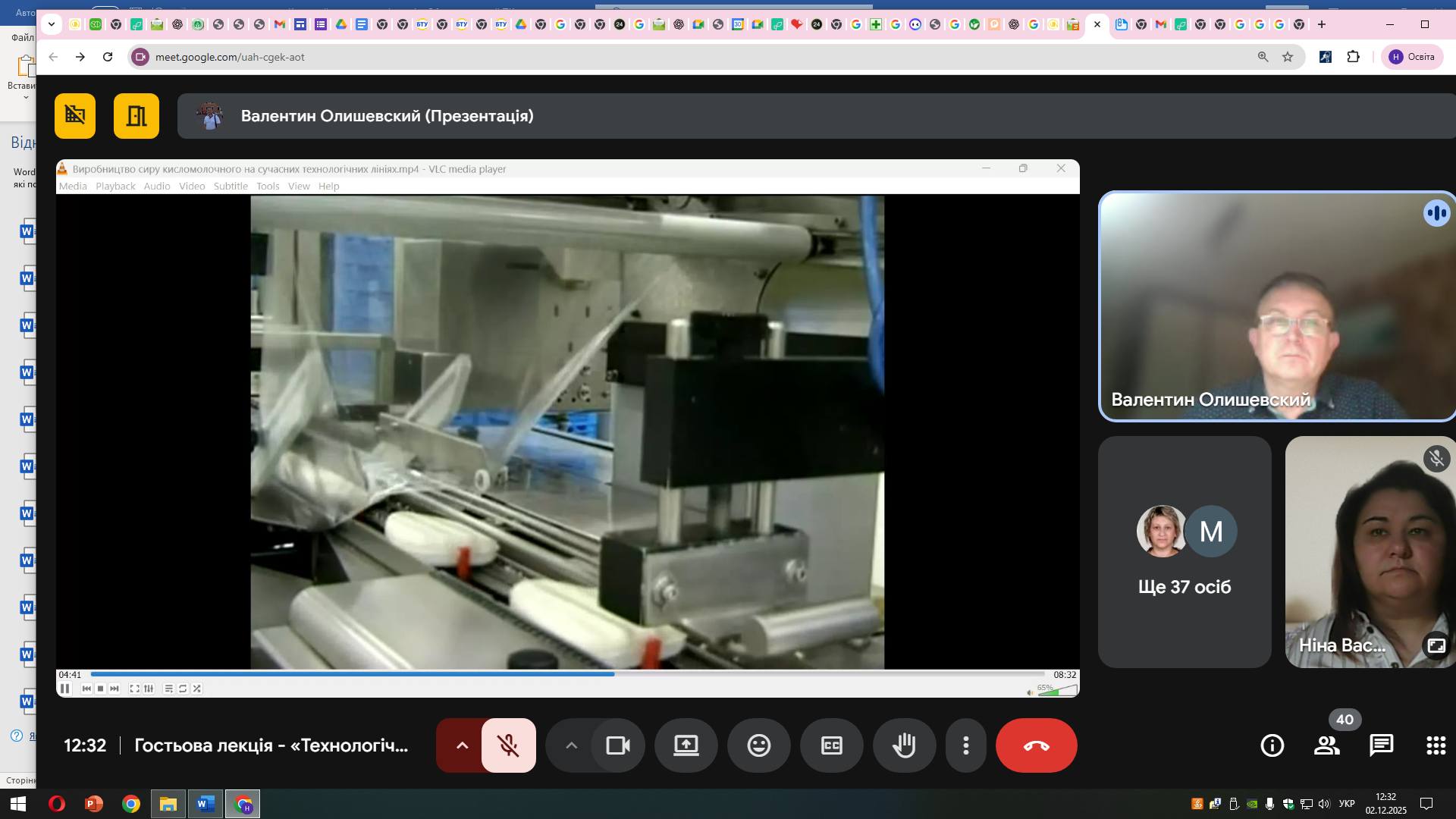This screenshot has height=819, width=1456.
Task: Open more options three-dot menu
Action: (965, 745)
